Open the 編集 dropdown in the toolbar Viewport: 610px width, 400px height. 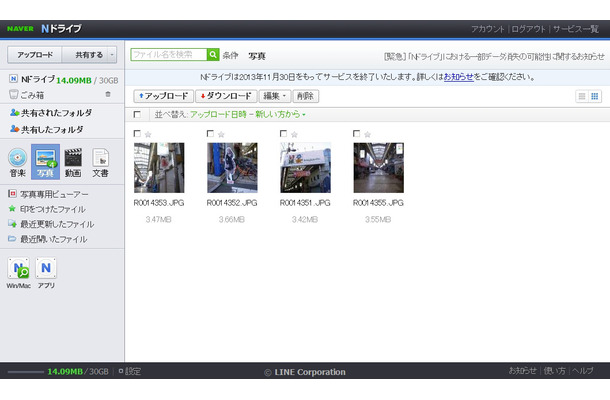(275, 96)
